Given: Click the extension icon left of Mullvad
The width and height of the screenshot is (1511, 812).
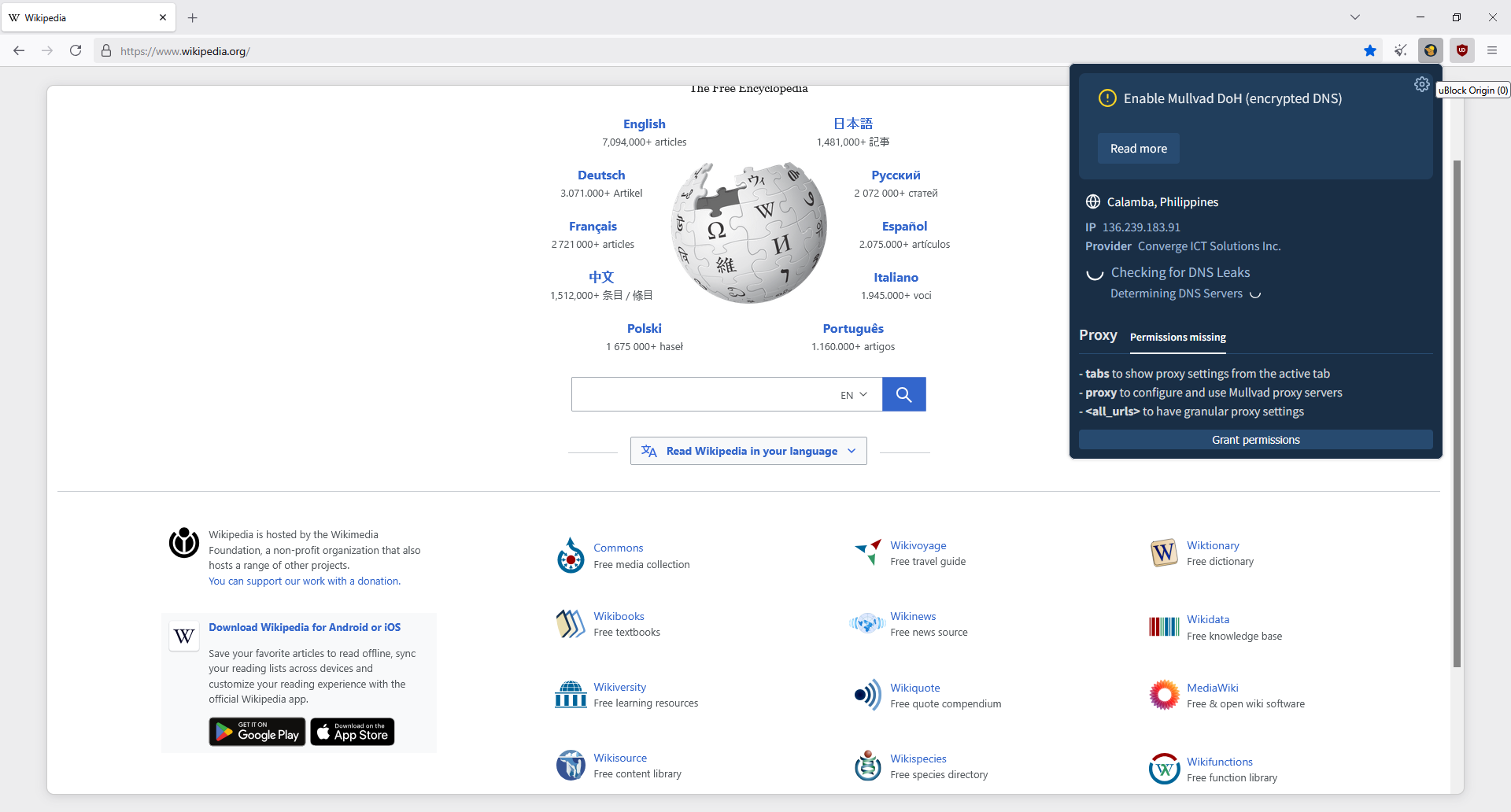Looking at the screenshot, I should pos(1401,50).
